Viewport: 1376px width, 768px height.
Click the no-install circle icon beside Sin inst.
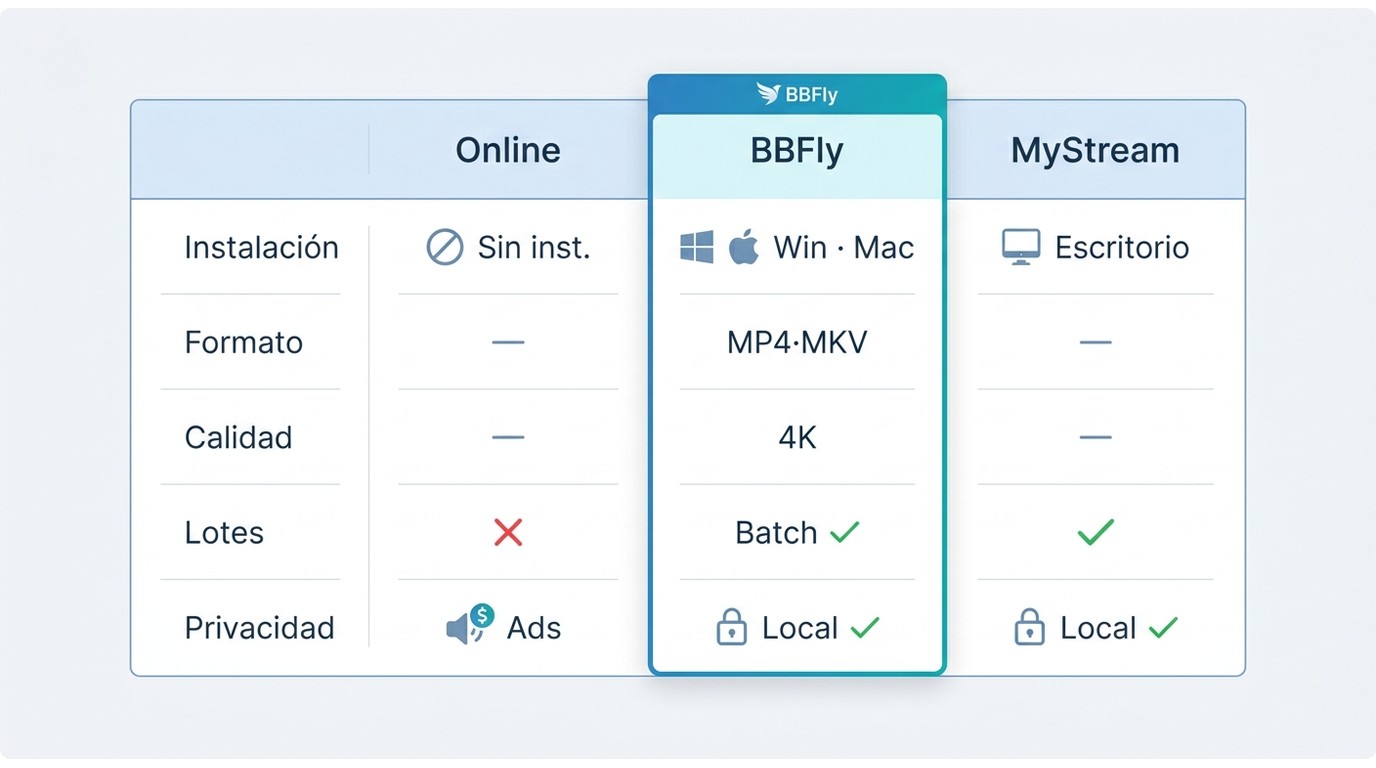click(445, 247)
